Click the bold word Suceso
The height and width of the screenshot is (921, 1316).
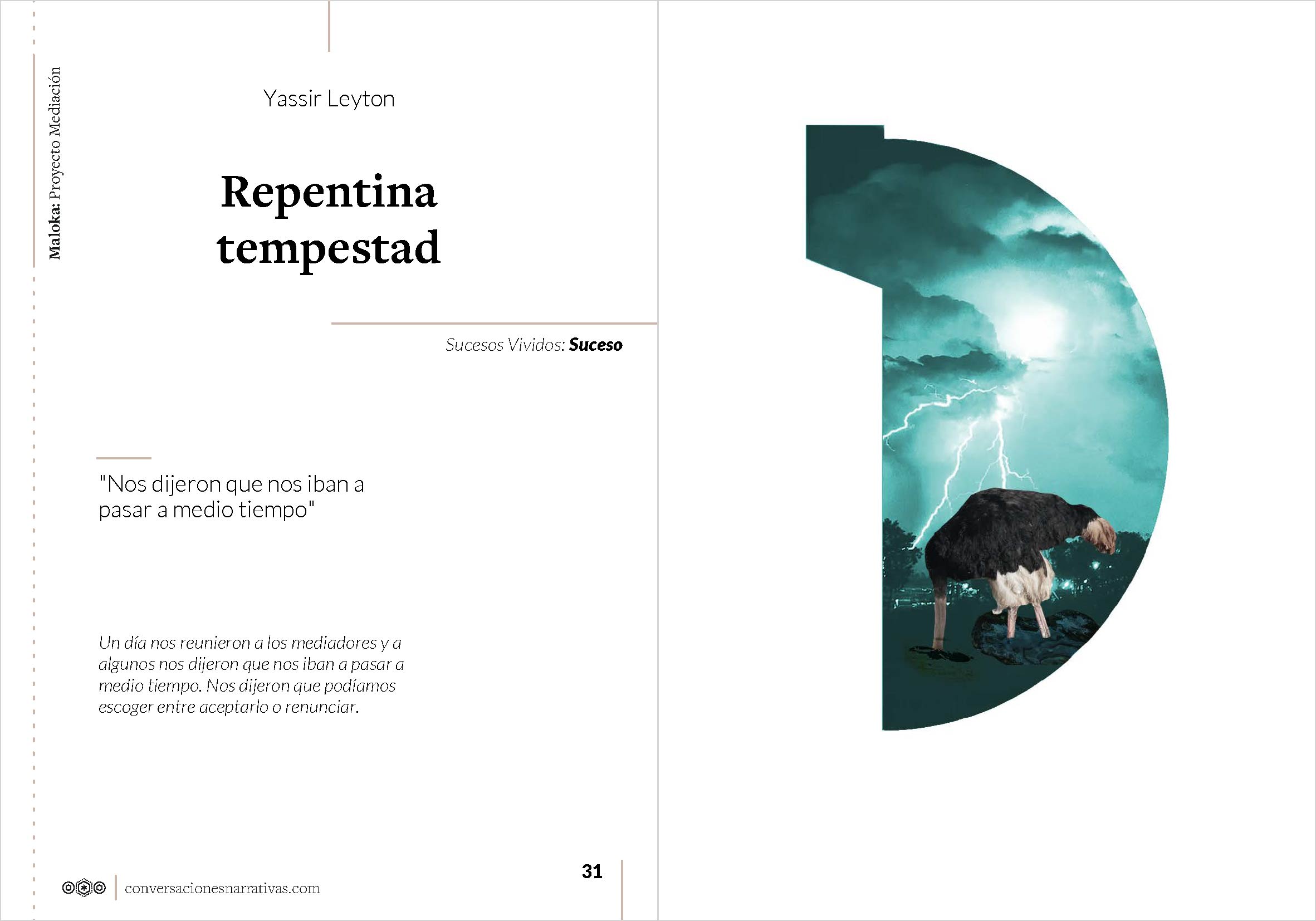pyautogui.click(x=595, y=345)
